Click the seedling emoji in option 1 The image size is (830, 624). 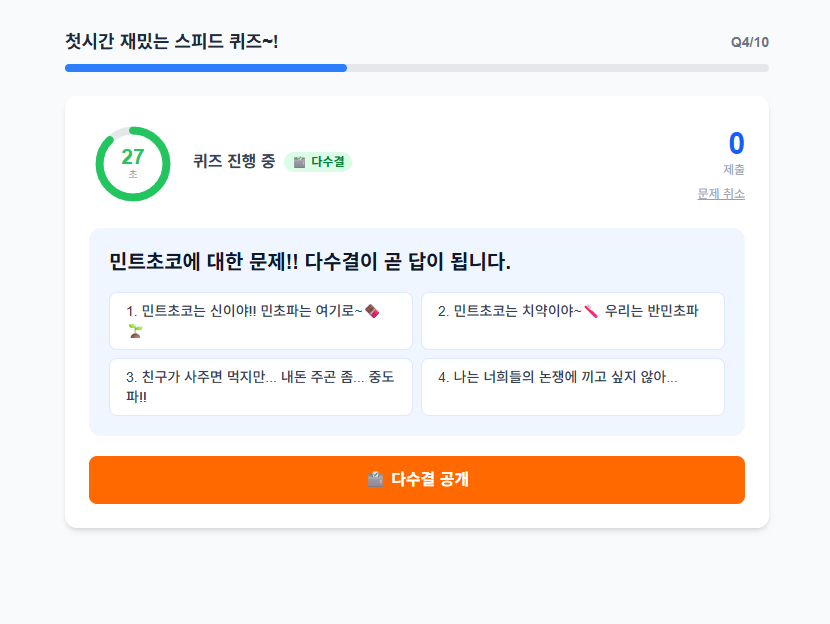136,331
